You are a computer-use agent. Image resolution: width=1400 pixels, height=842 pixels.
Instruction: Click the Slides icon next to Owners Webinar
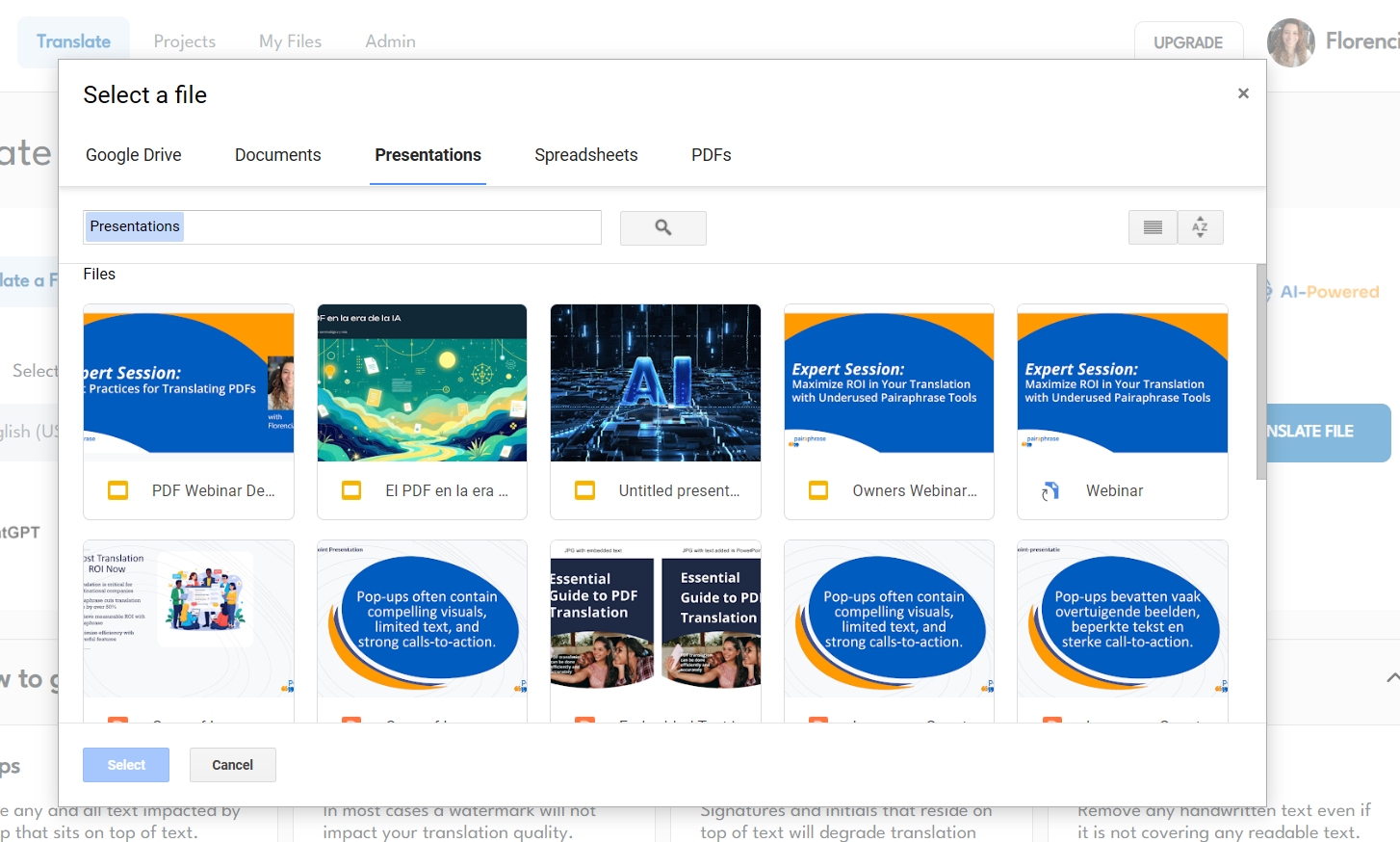tap(817, 489)
